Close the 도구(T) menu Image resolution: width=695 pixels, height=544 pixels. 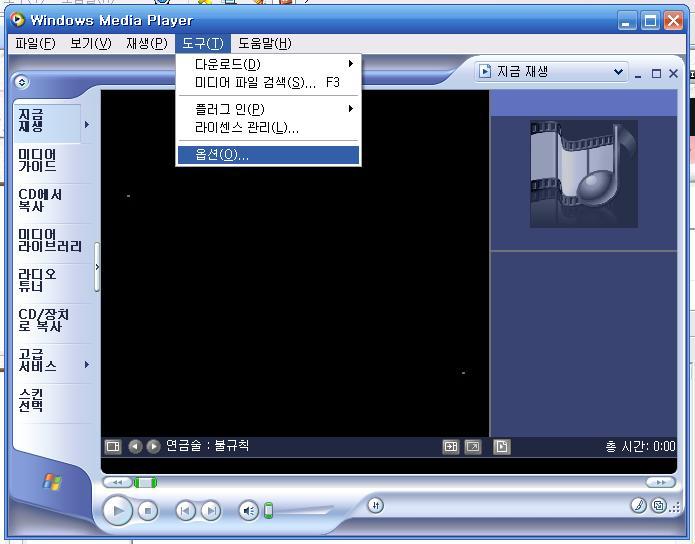203,43
